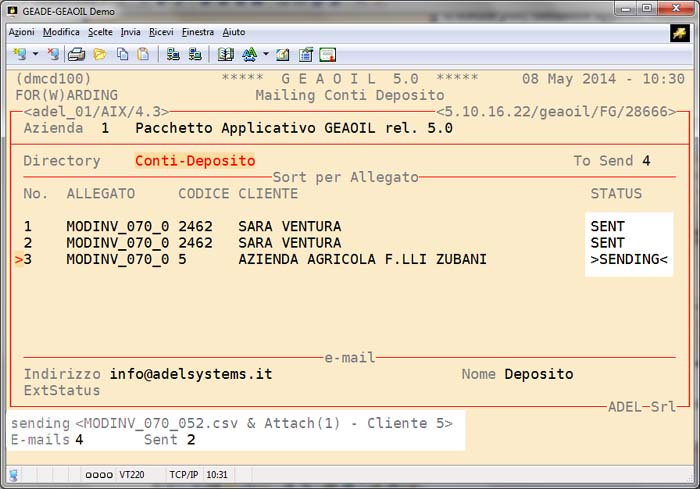Click the red-framed icon at toolbar end
700x489 pixels.
(x=328, y=54)
